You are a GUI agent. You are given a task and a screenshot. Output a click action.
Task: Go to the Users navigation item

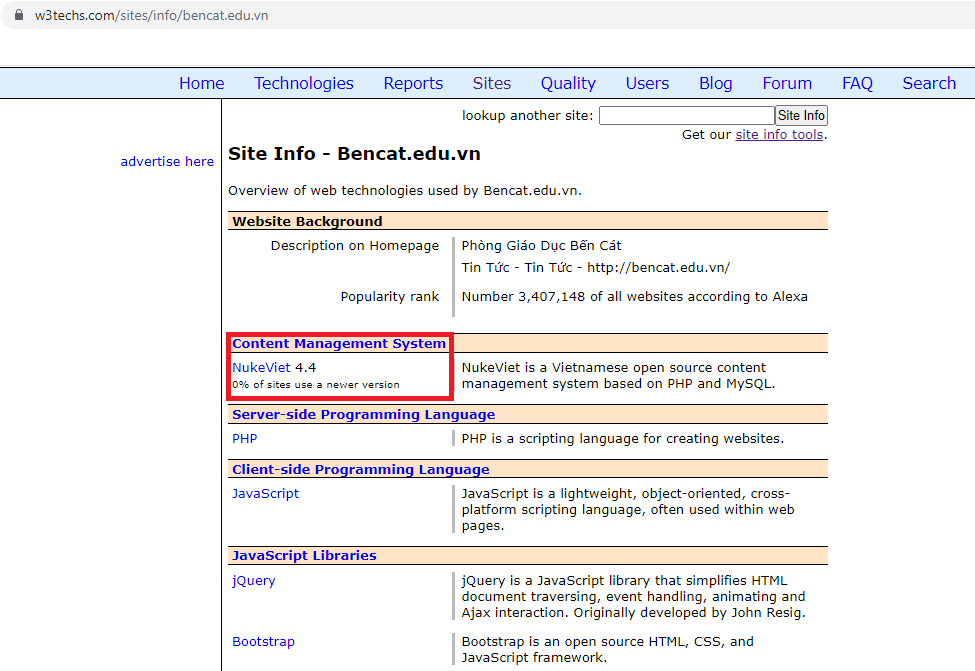click(647, 83)
